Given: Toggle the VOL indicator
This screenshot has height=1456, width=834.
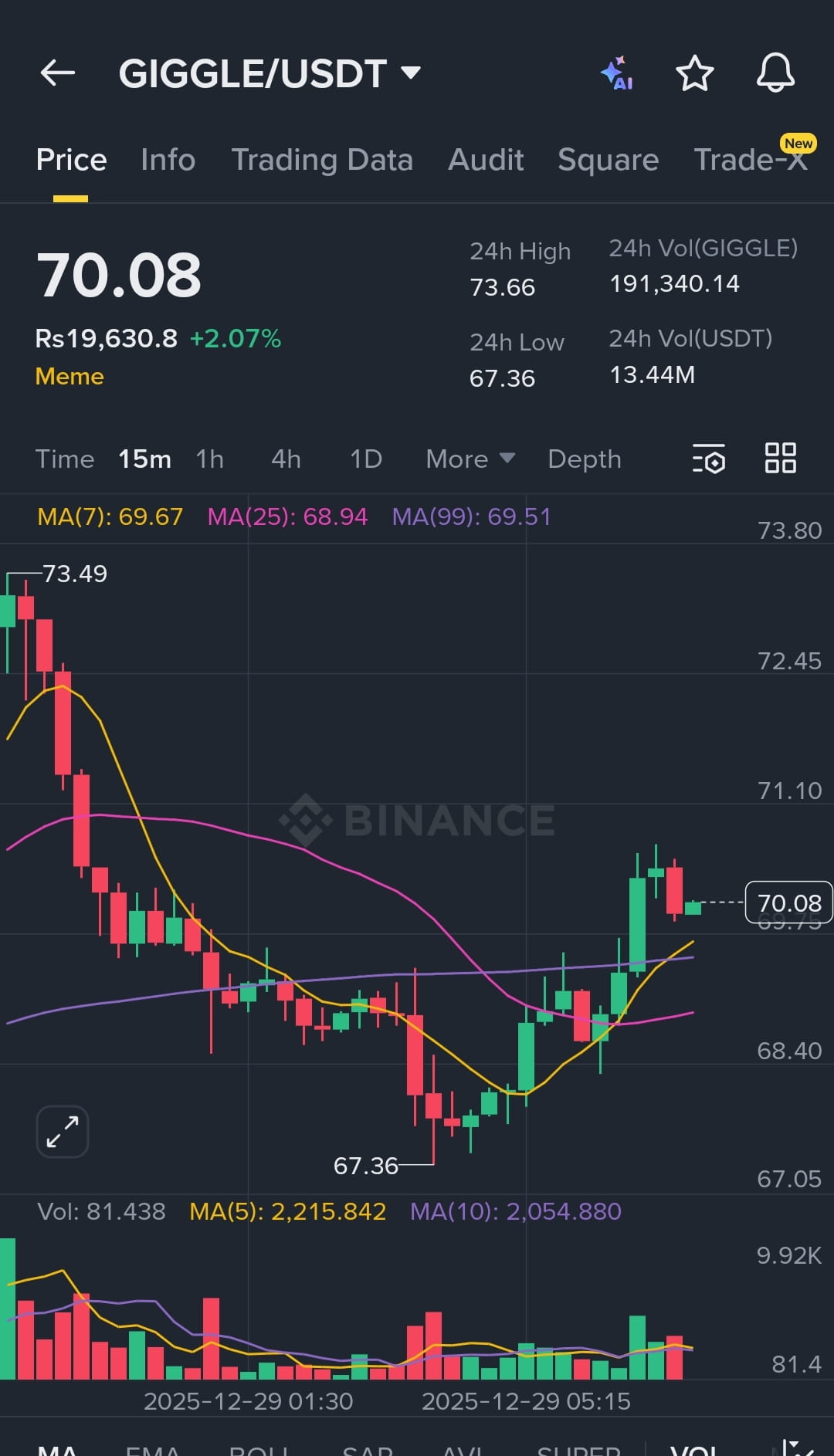Looking at the screenshot, I should pos(693,1450).
